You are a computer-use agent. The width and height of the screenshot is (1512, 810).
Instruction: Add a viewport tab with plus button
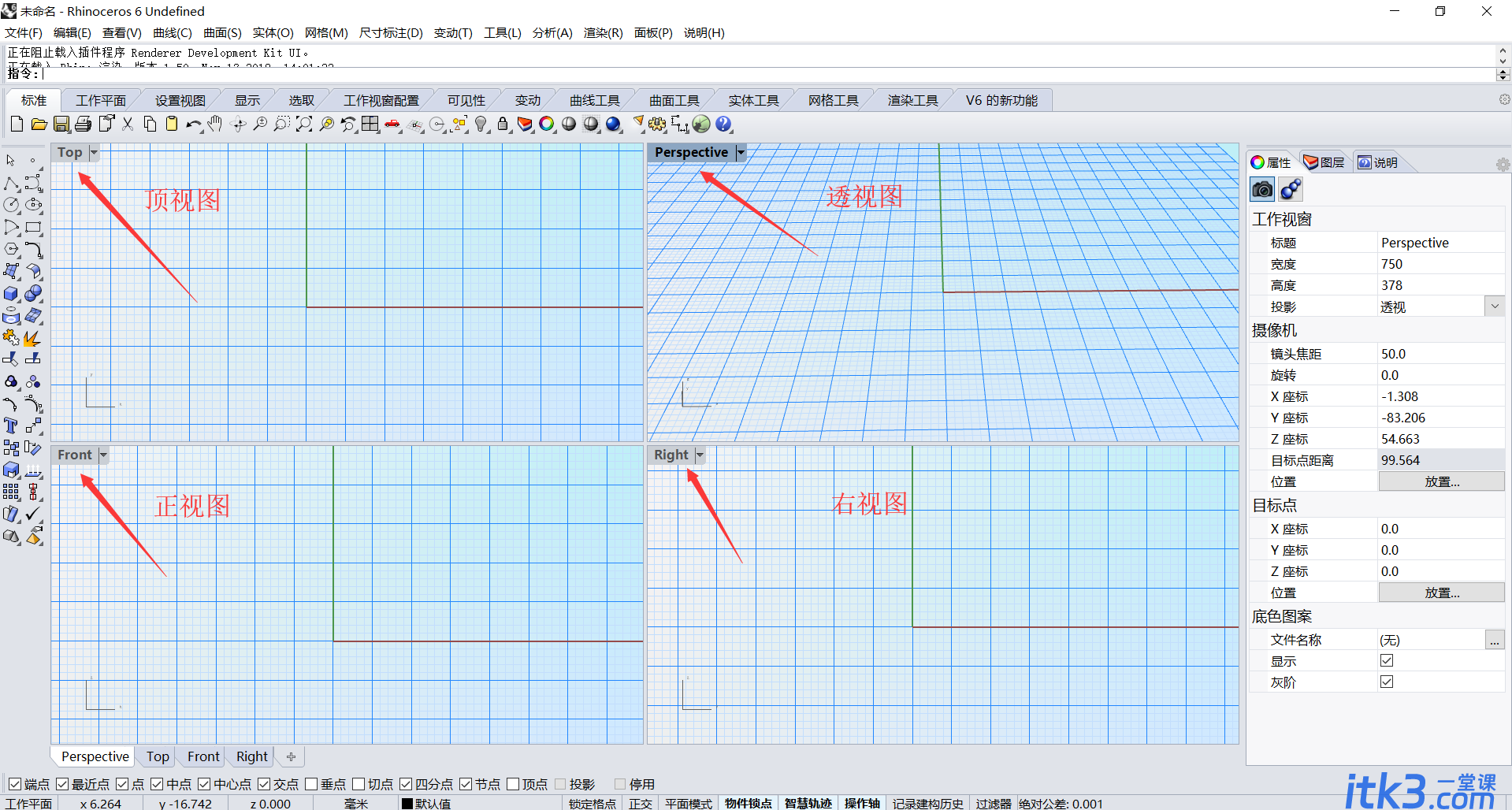[291, 756]
